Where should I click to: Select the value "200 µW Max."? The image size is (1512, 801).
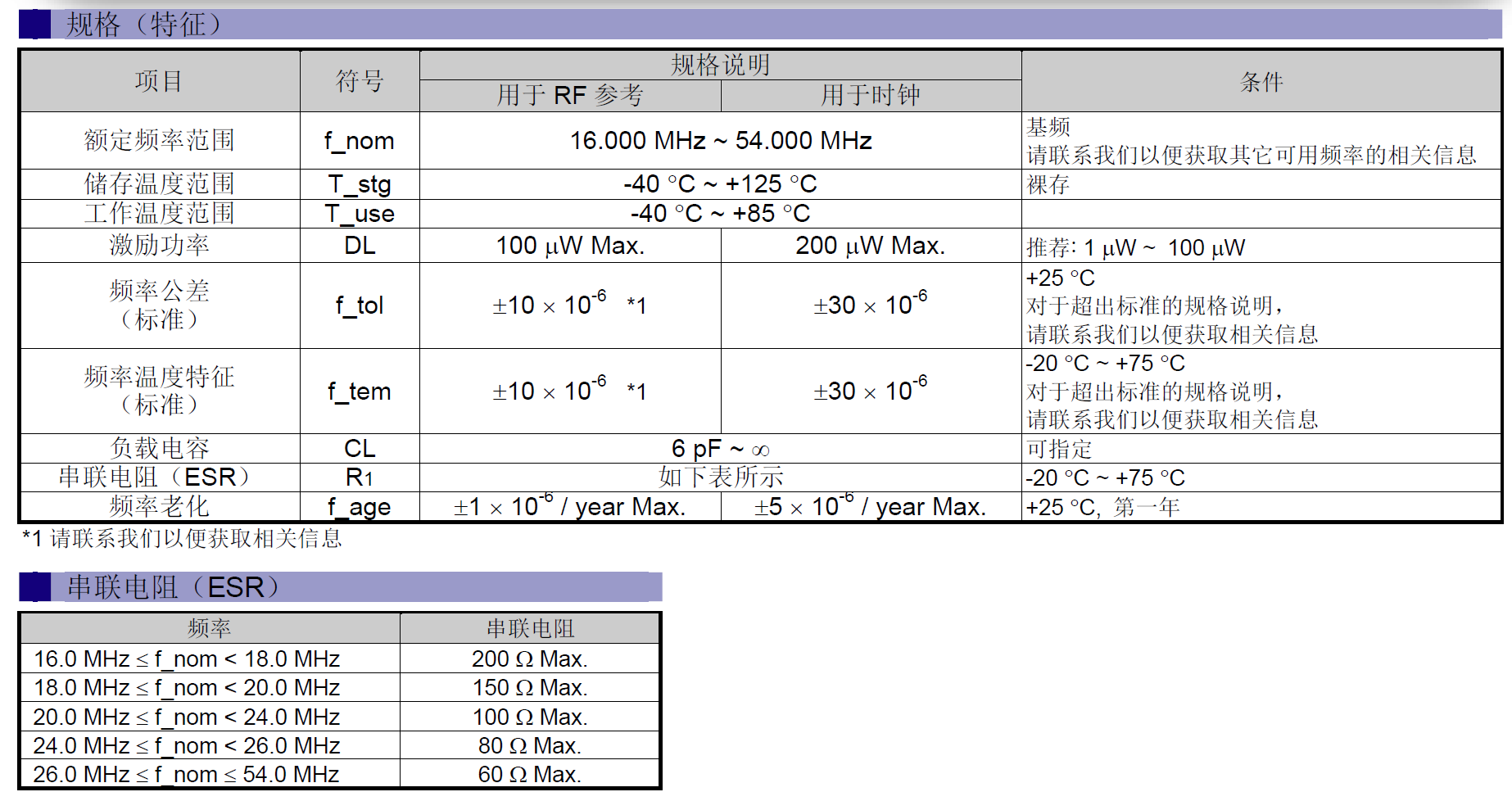871,246
